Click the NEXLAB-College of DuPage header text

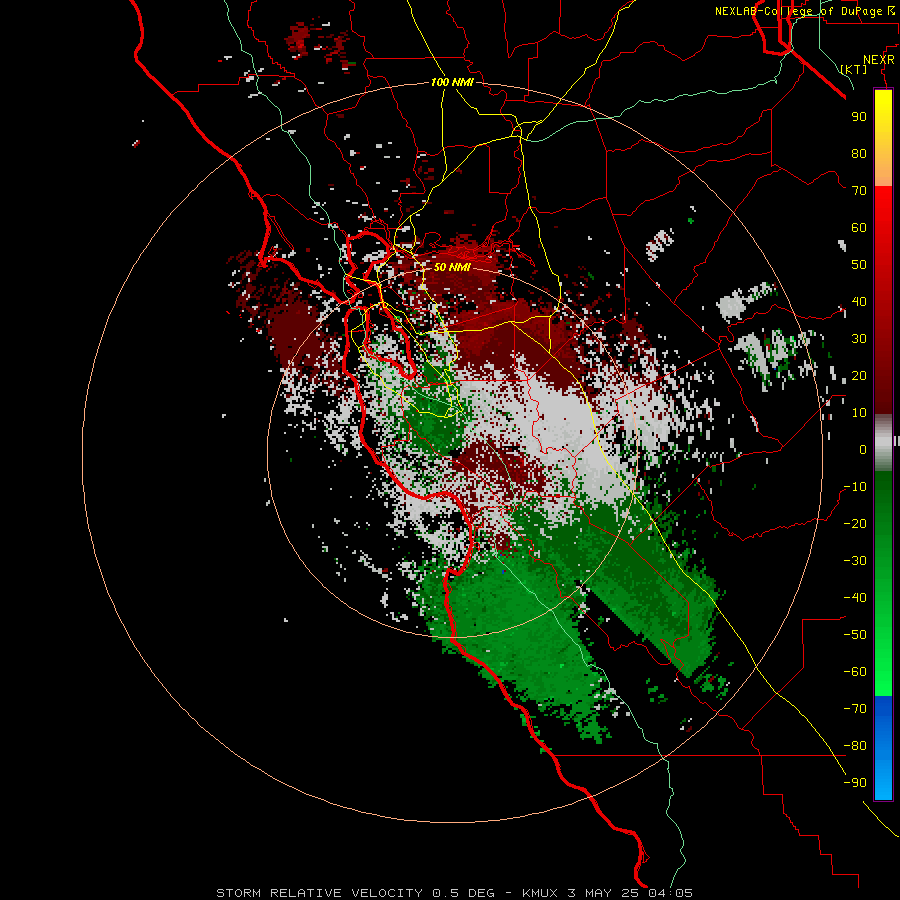(804, 11)
